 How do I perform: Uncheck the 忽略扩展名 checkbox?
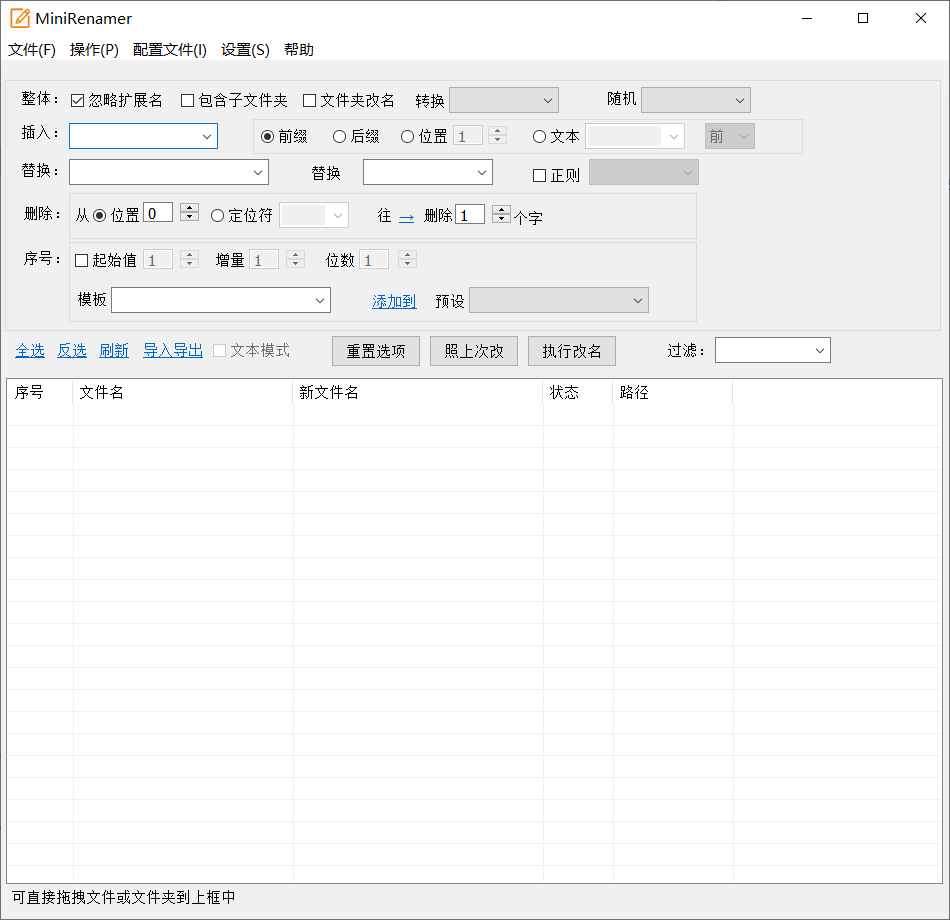[77, 99]
